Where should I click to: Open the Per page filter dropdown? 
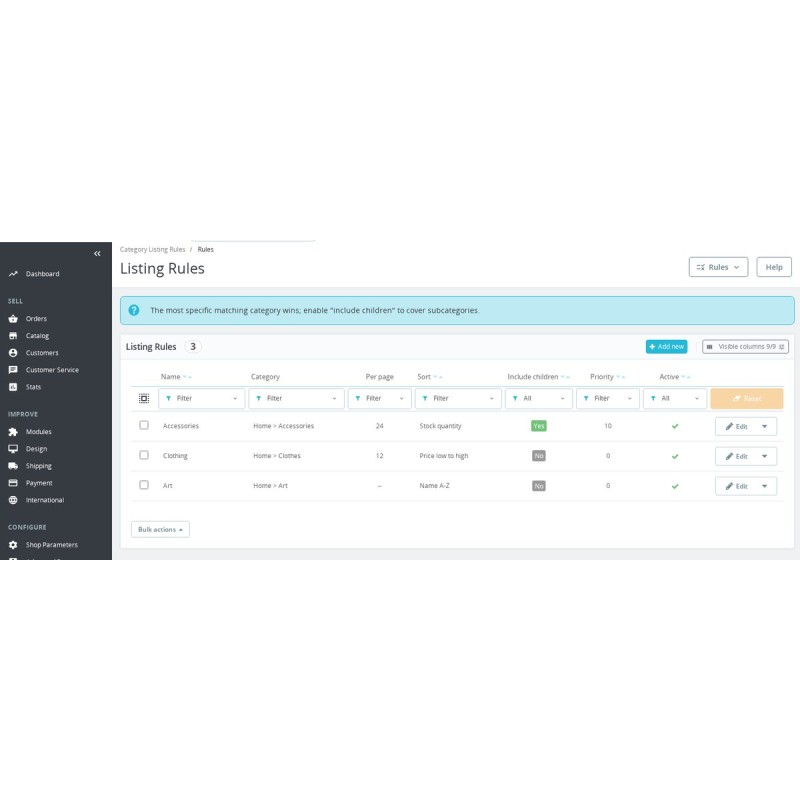[x=380, y=398]
